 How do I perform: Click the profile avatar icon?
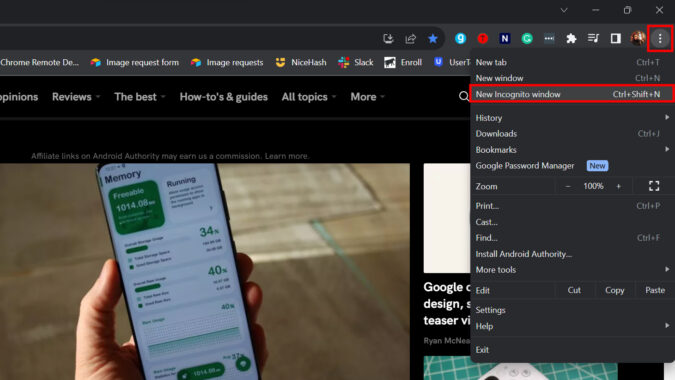tap(638, 38)
